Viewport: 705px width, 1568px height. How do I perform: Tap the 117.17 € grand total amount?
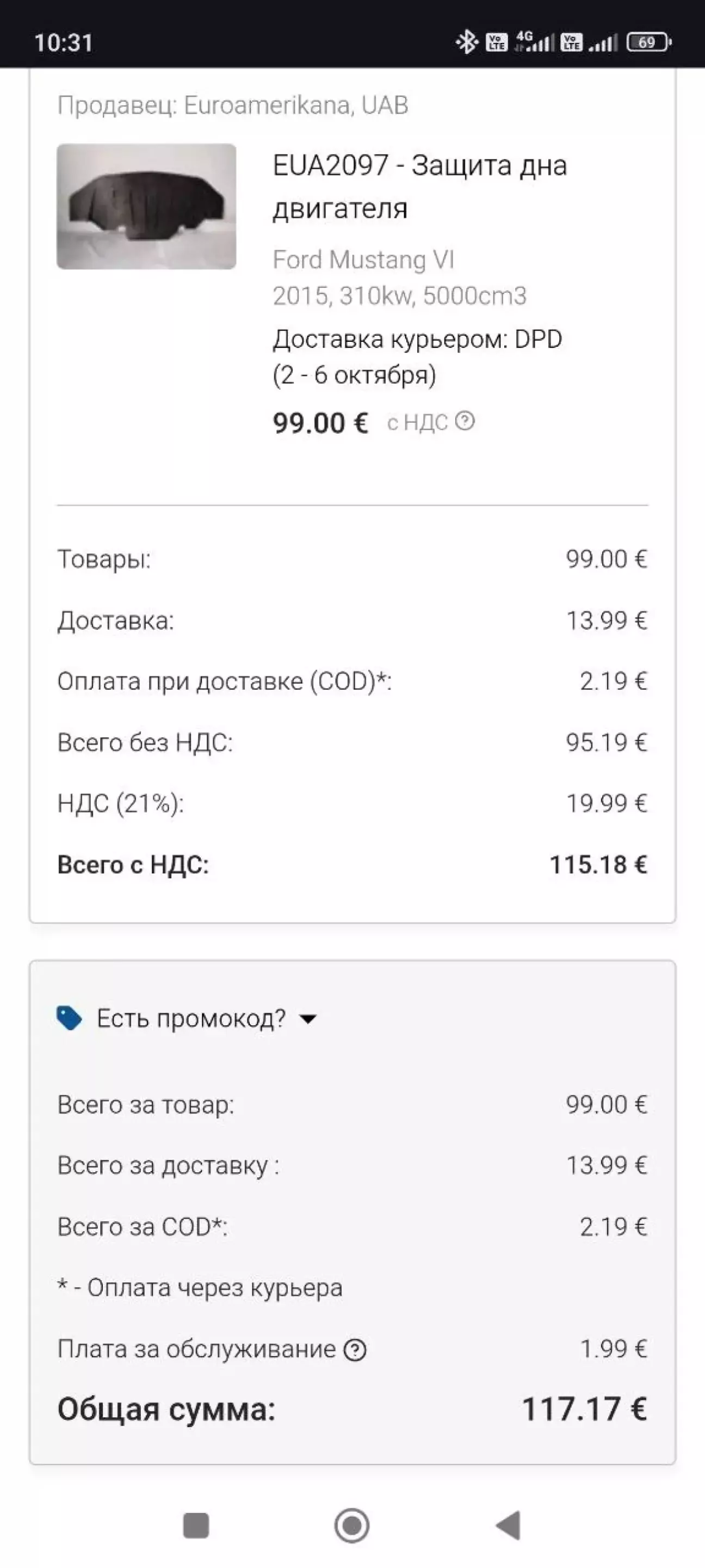(584, 1409)
